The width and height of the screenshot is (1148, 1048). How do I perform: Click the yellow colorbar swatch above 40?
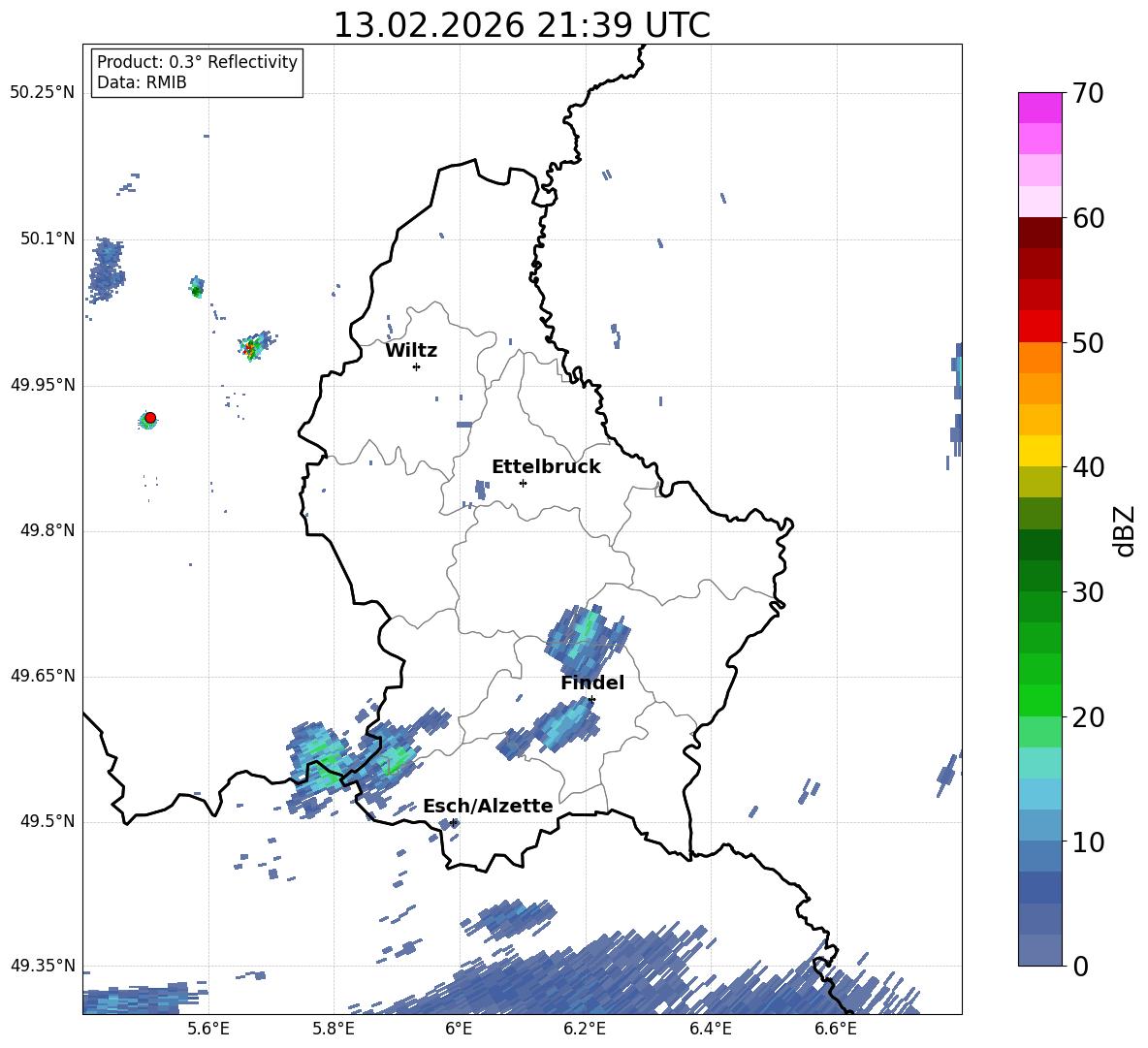tap(1039, 451)
